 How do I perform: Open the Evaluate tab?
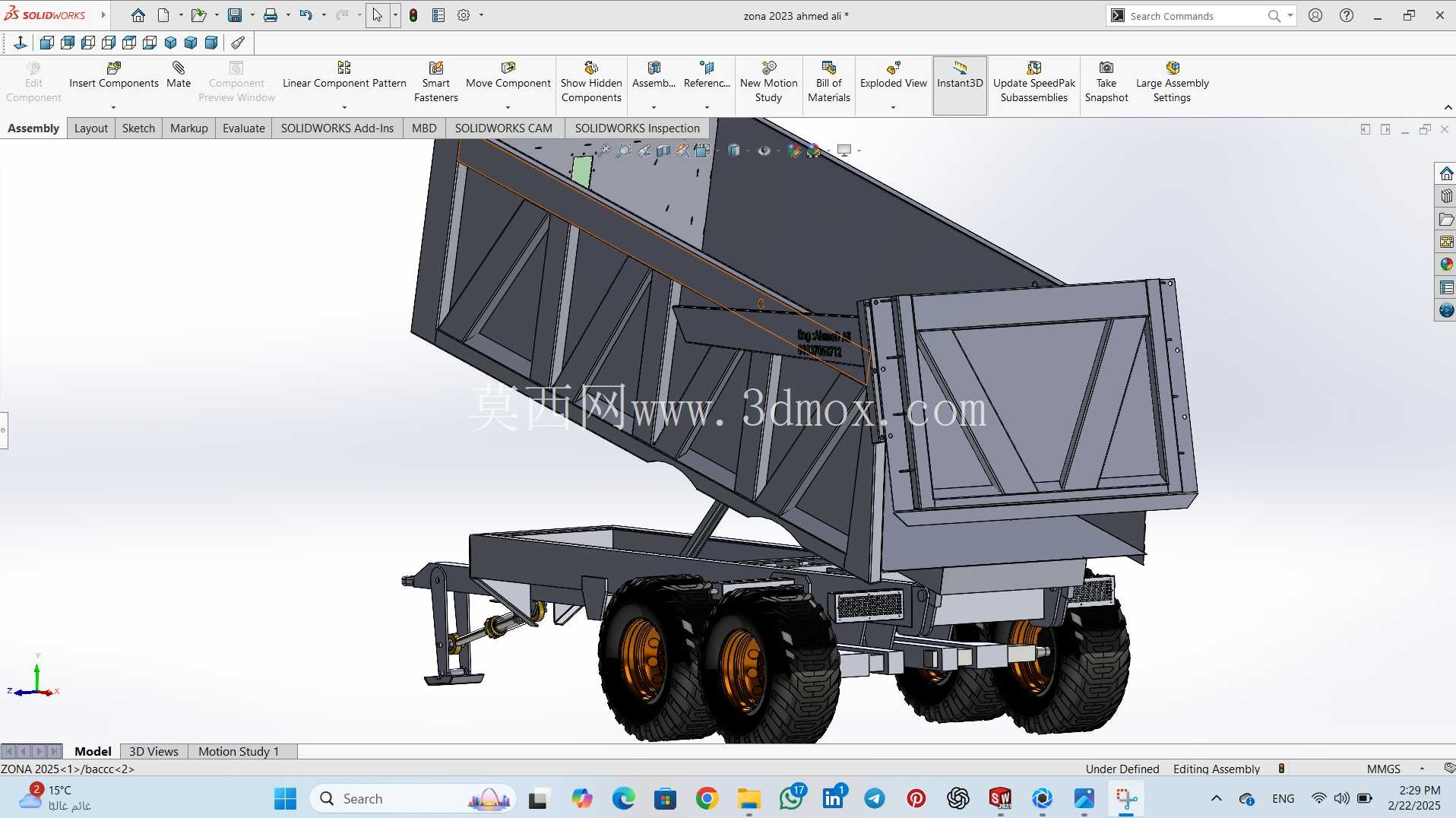click(244, 128)
